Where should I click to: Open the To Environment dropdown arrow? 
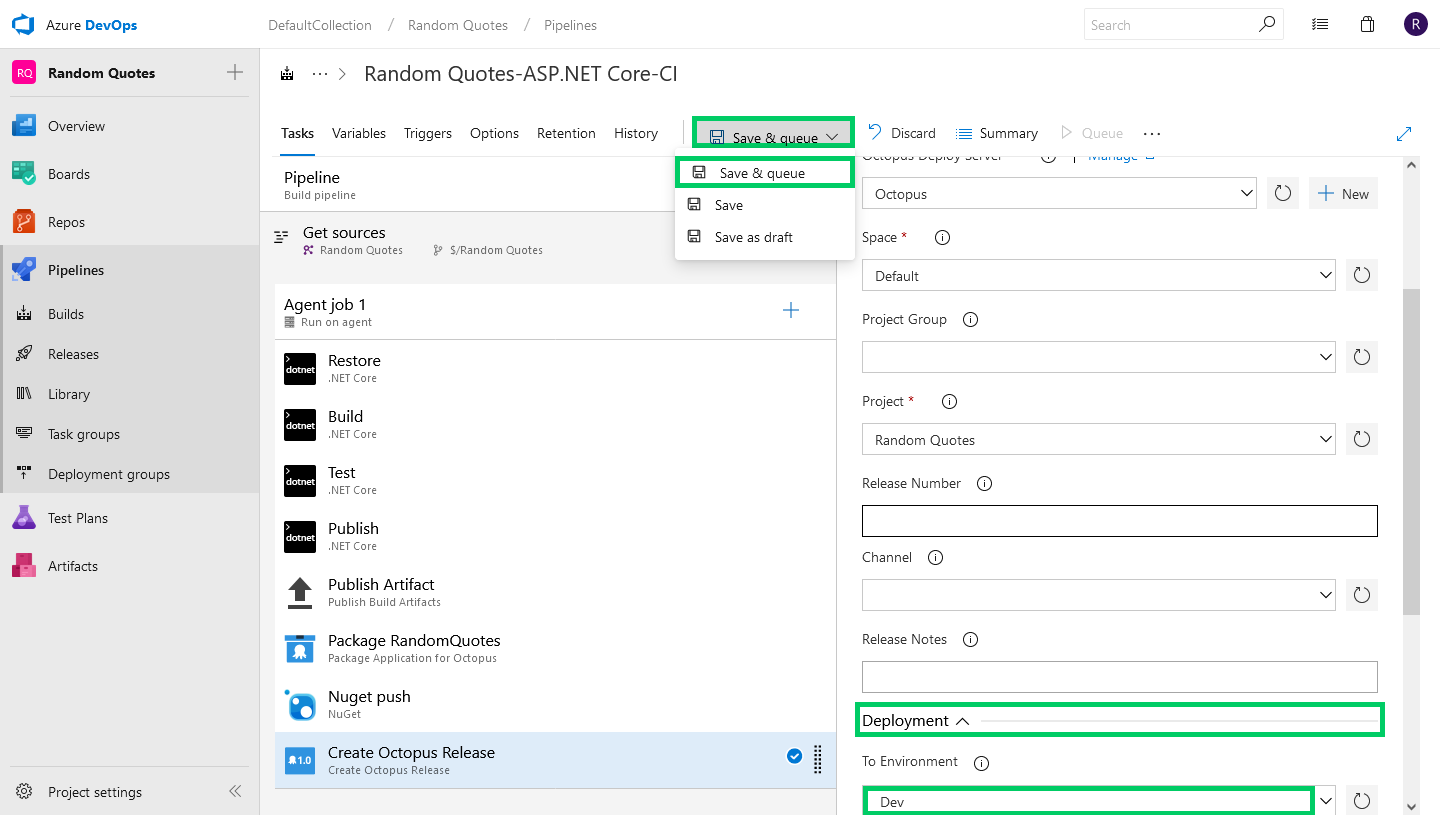pyautogui.click(x=1326, y=801)
